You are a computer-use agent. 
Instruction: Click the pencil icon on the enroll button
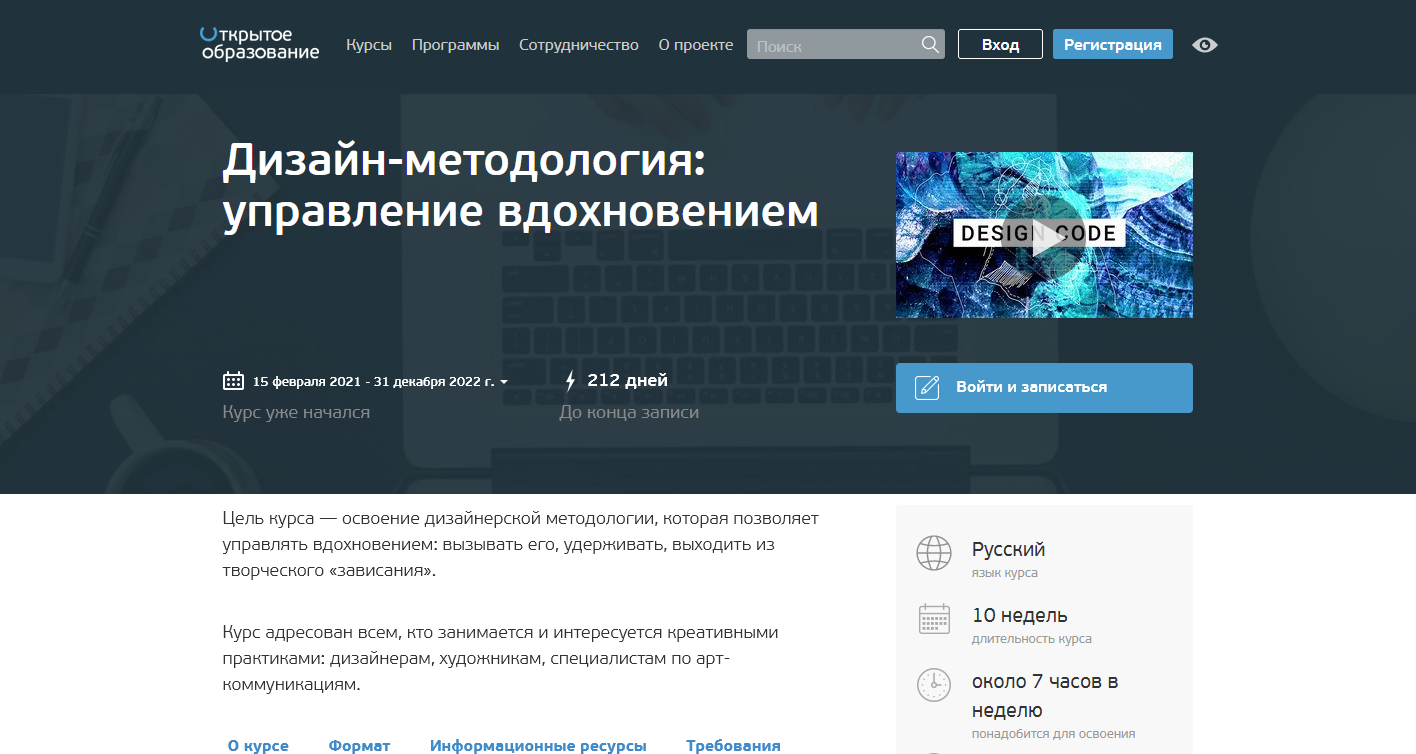pos(925,388)
